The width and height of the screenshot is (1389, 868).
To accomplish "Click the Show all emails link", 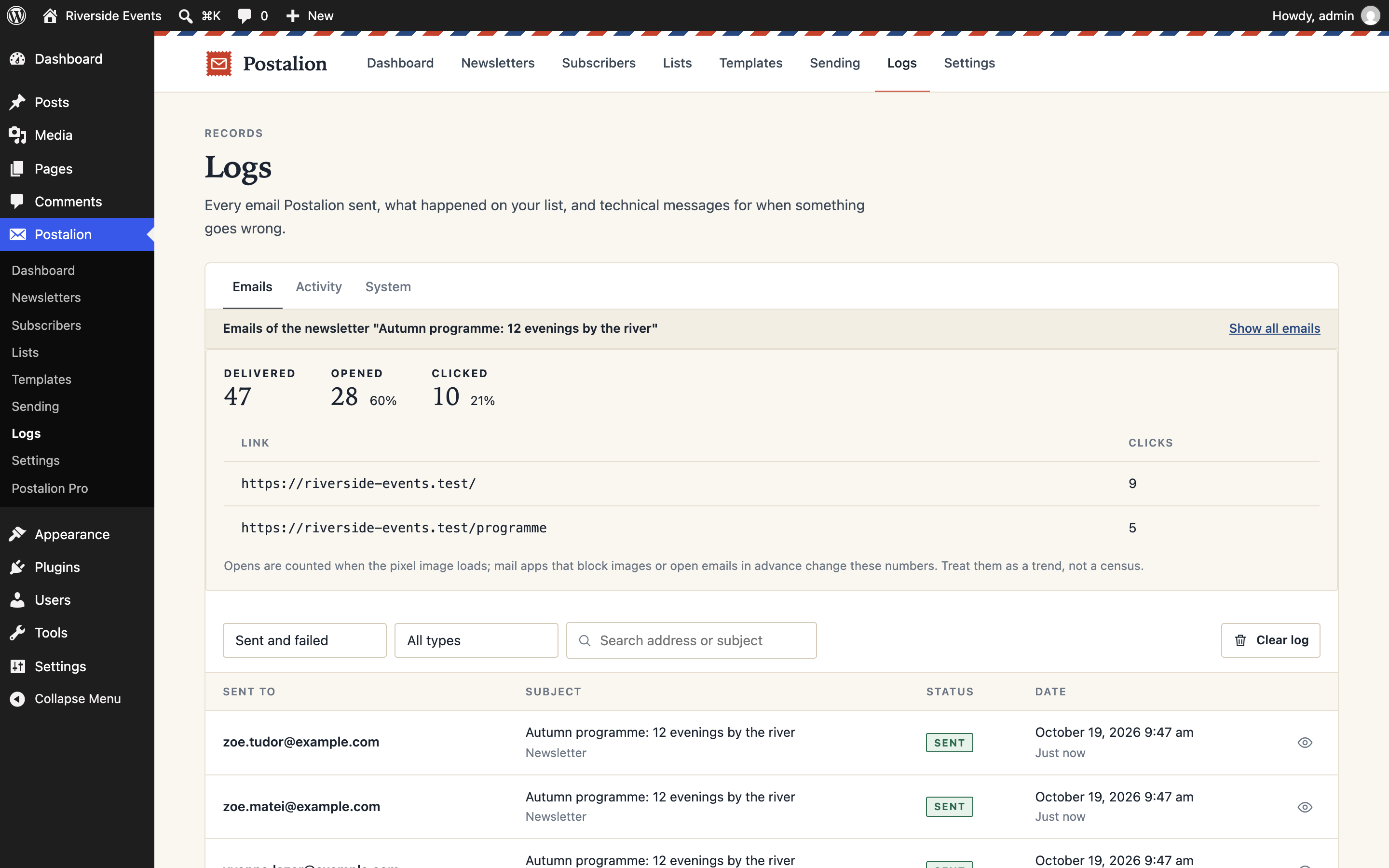I will 1274,328.
